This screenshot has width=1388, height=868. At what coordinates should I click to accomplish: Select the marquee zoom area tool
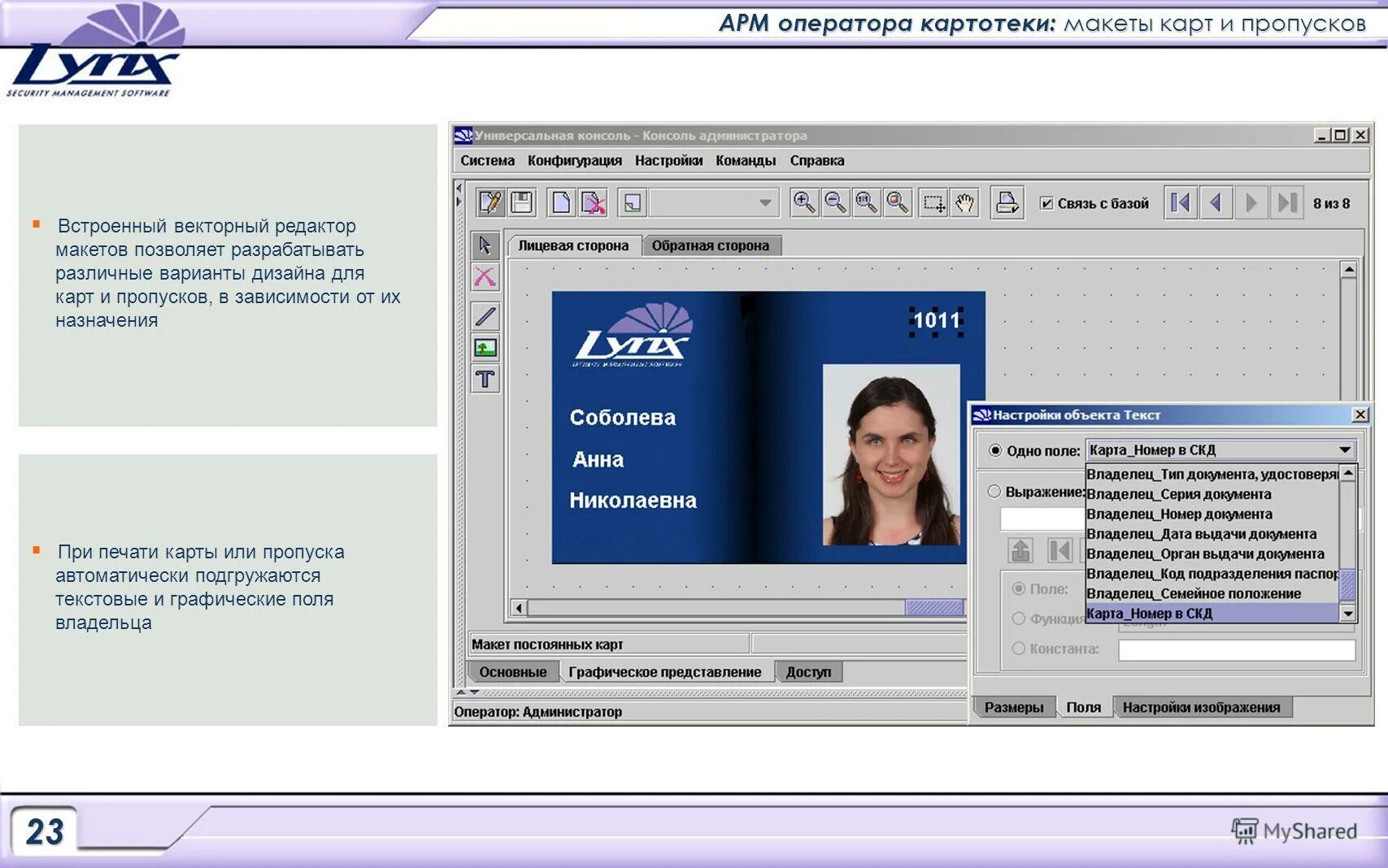pos(933,202)
